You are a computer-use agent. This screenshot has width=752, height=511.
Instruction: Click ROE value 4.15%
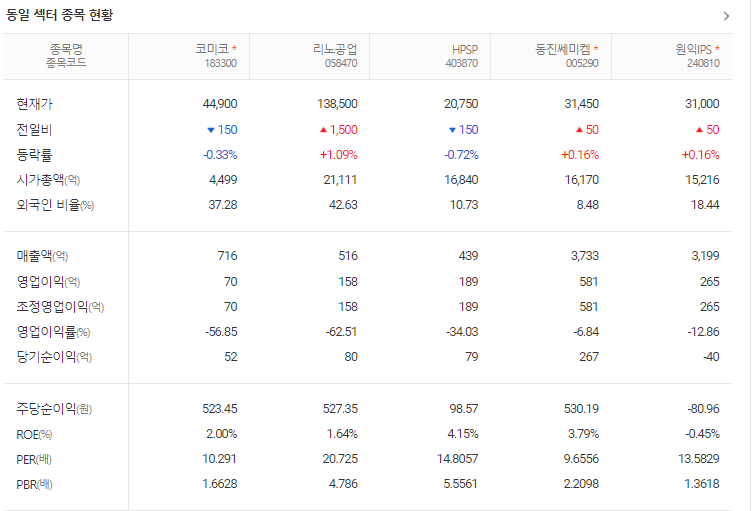point(463,434)
